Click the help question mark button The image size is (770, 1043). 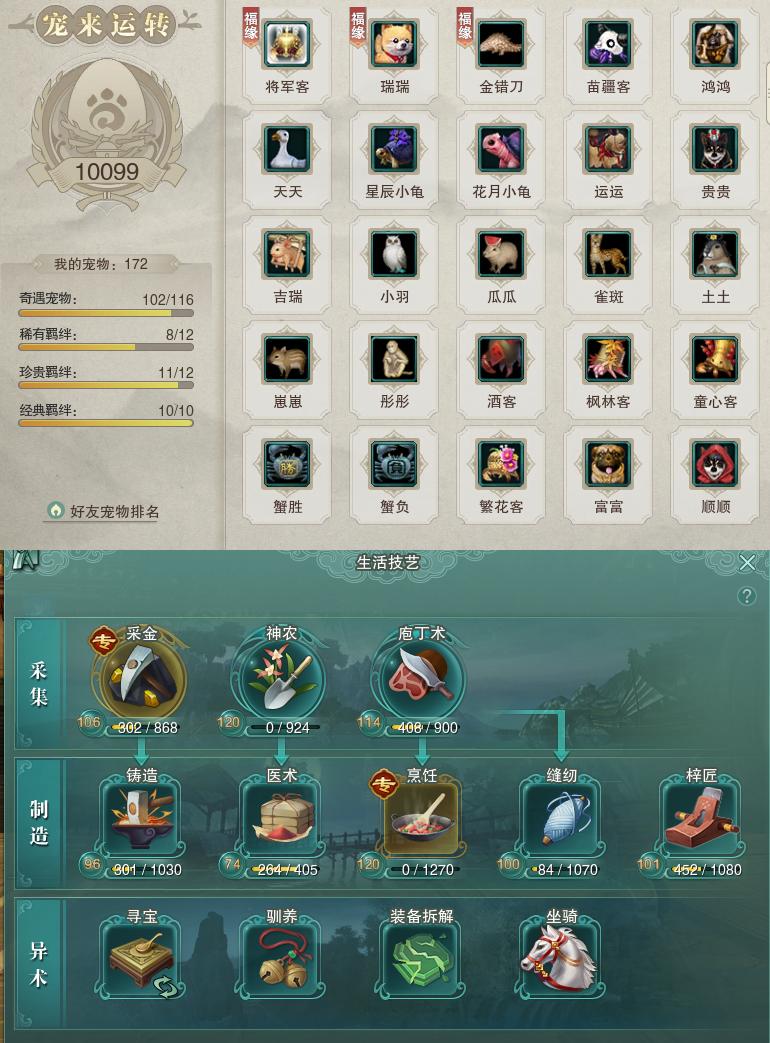tap(747, 596)
